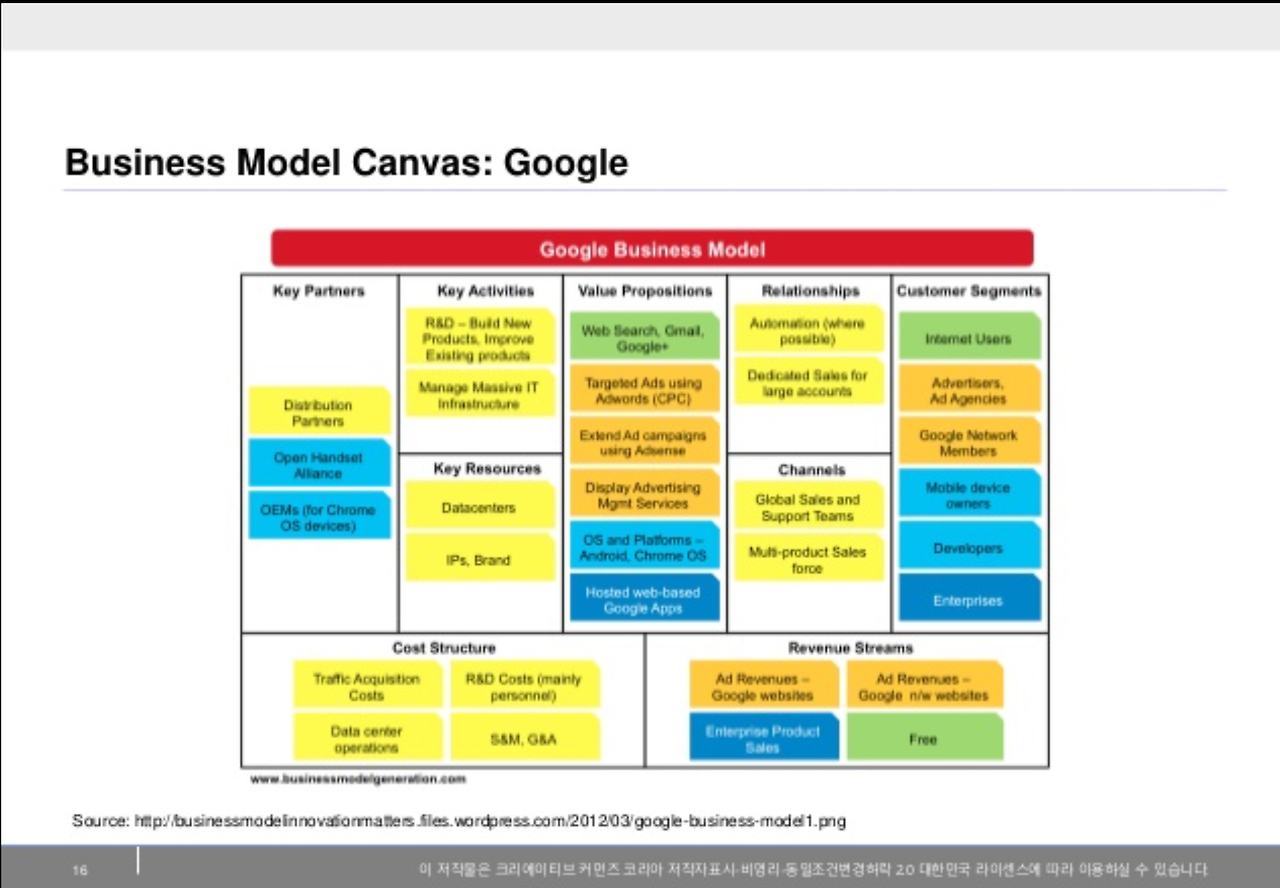1280x888 pixels.
Task: Click the "Open Handset Alliance" note
Action: [x=319, y=464]
